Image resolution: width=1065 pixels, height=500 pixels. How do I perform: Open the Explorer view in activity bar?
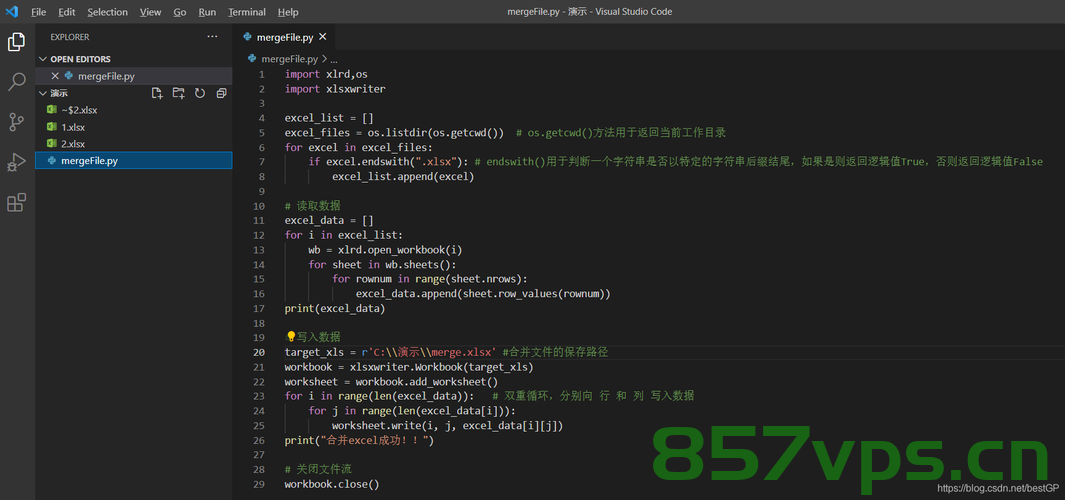click(x=16, y=42)
